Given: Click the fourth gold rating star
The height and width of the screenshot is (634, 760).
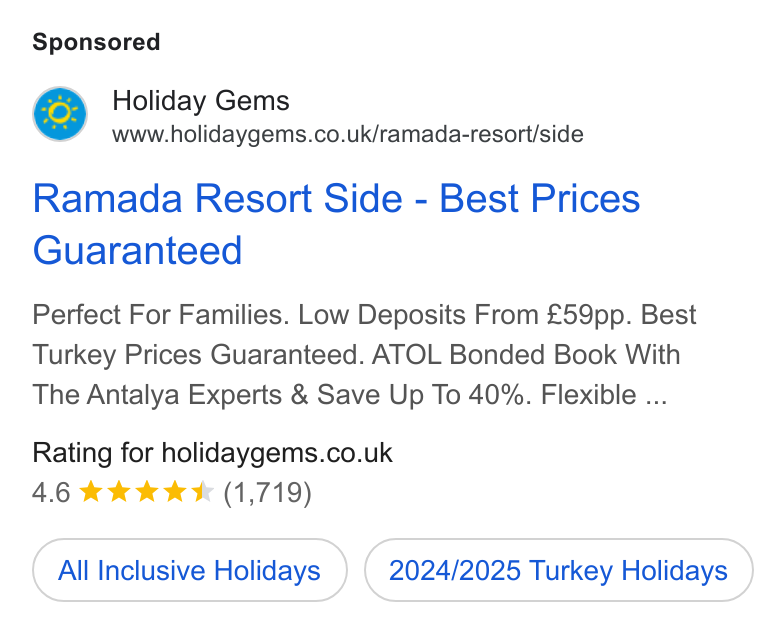Looking at the screenshot, I should (175, 492).
